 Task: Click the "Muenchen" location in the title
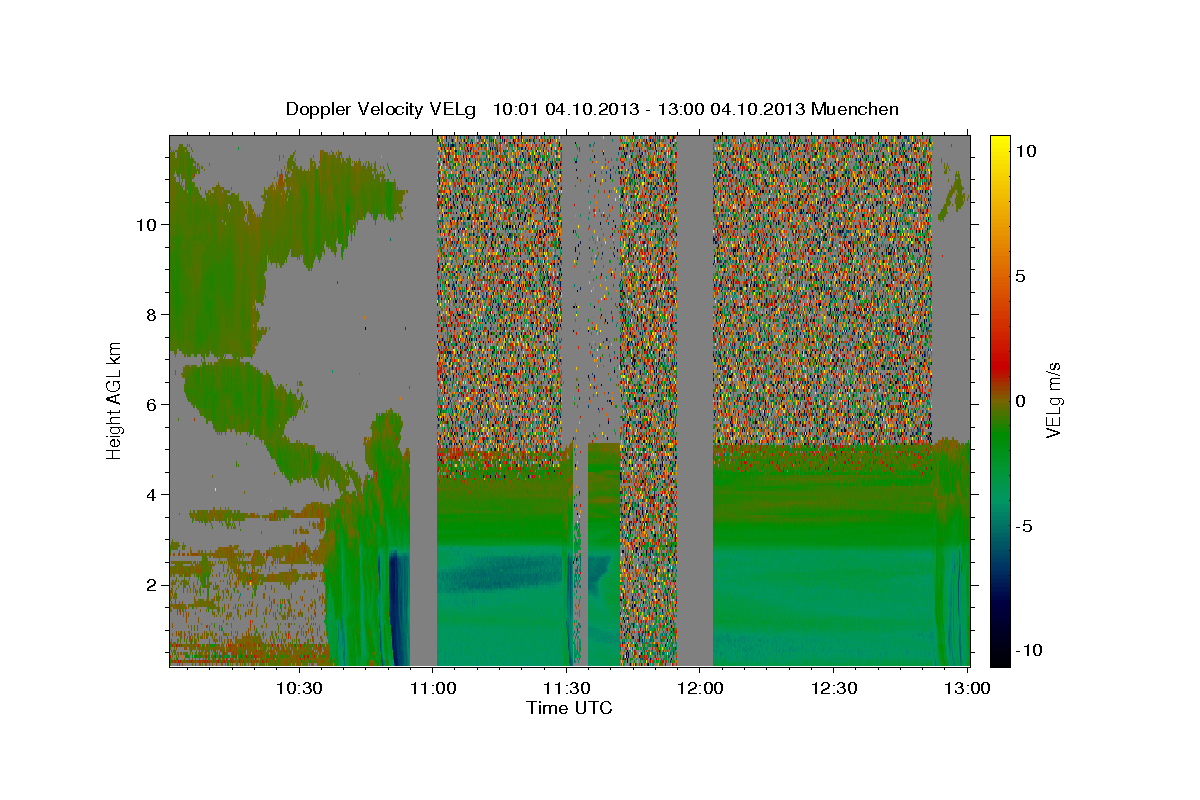pos(856,109)
